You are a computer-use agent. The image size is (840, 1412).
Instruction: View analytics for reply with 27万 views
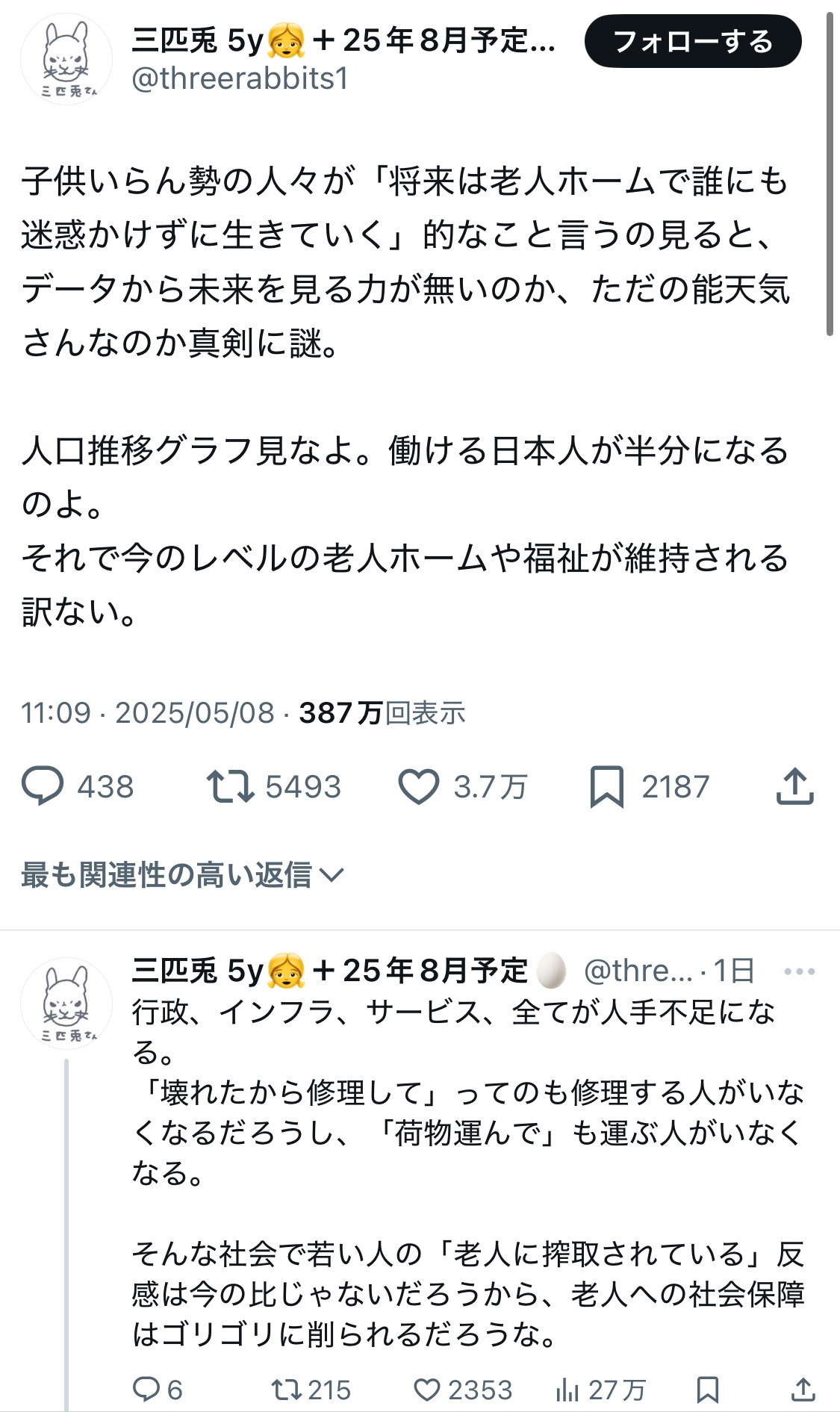[x=567, y=1390]
